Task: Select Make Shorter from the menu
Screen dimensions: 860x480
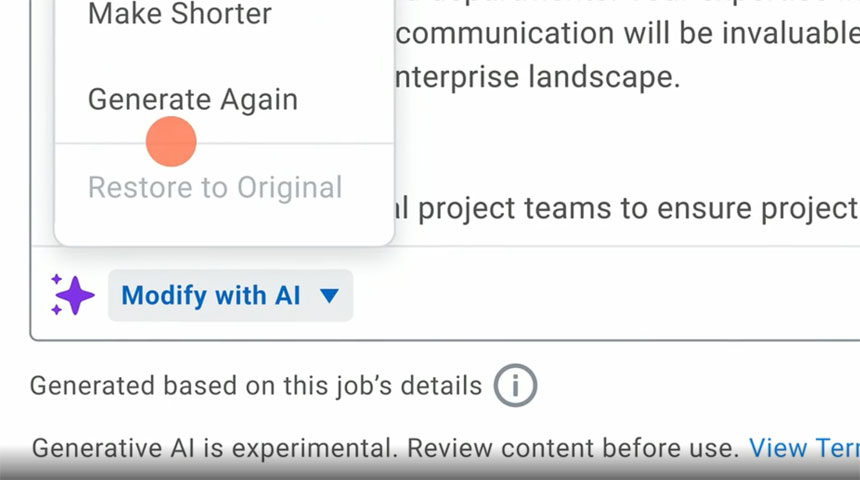Action: (180, 14)
